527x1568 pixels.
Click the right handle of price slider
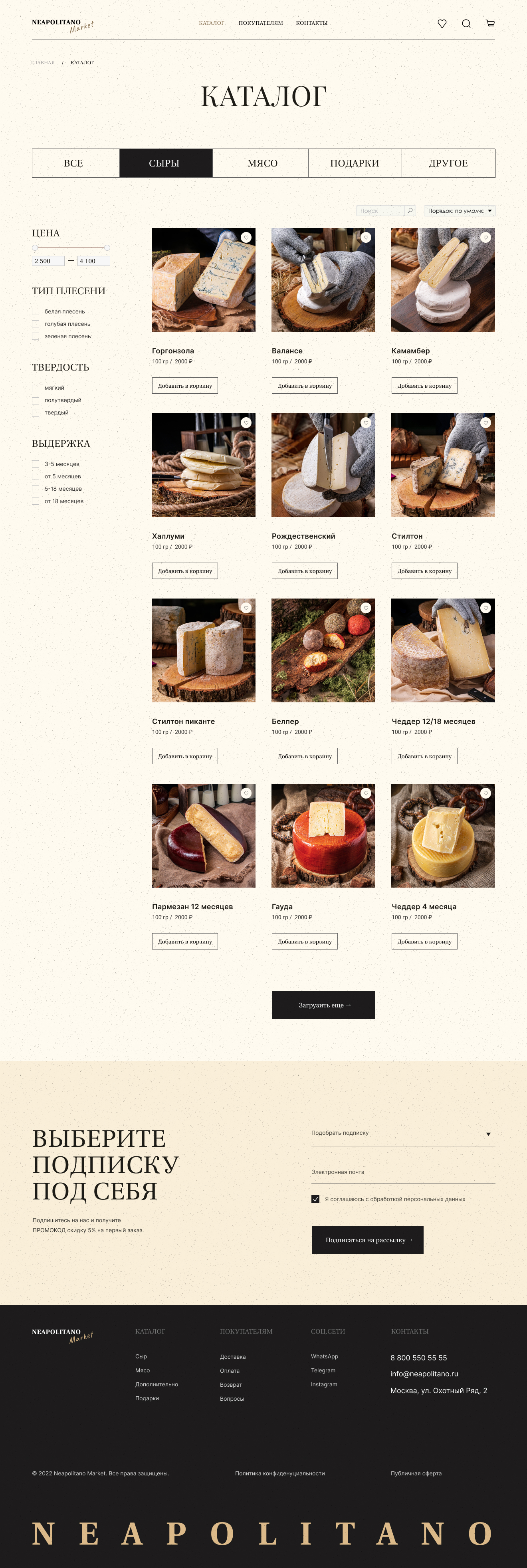coord(107,248)
